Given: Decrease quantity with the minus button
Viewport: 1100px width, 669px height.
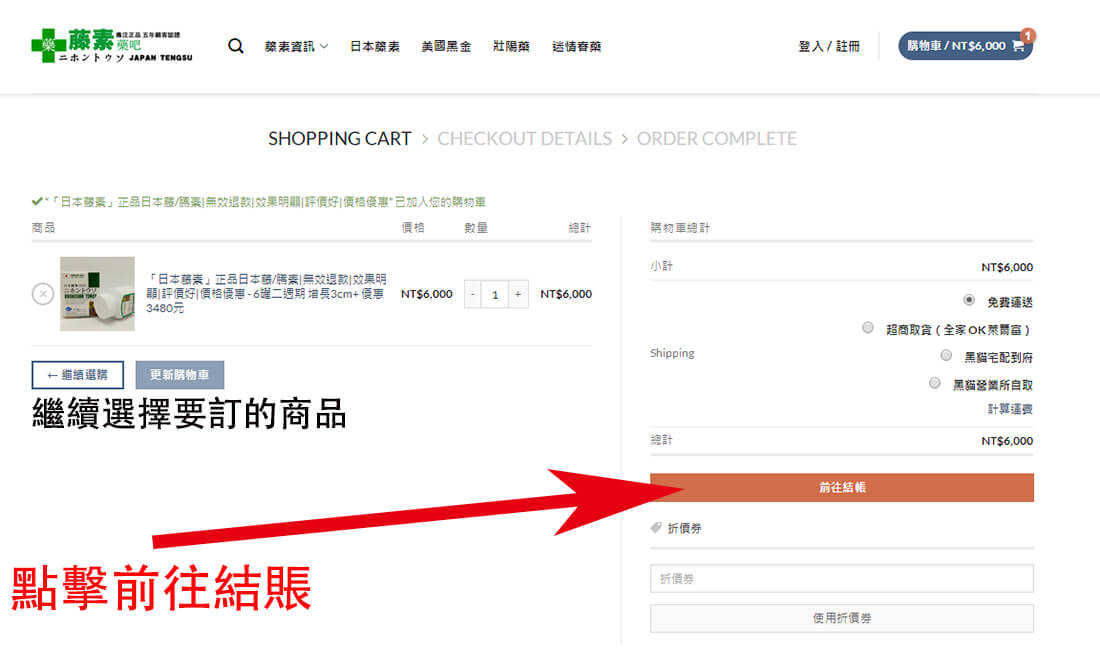Looking at the screenshot, I should click(x=473, y=295).
